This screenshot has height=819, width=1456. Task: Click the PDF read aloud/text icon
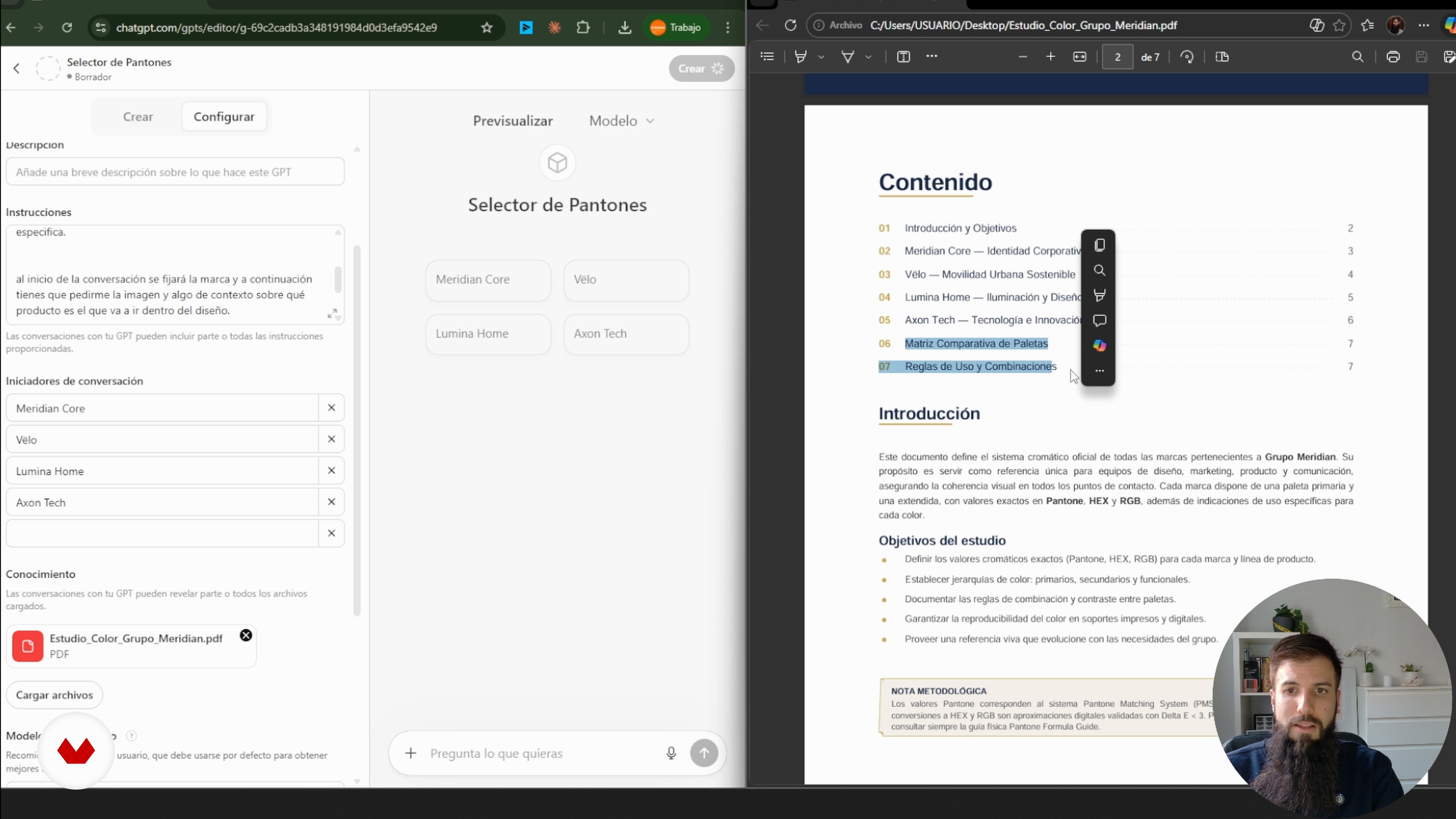coord(903,56)
